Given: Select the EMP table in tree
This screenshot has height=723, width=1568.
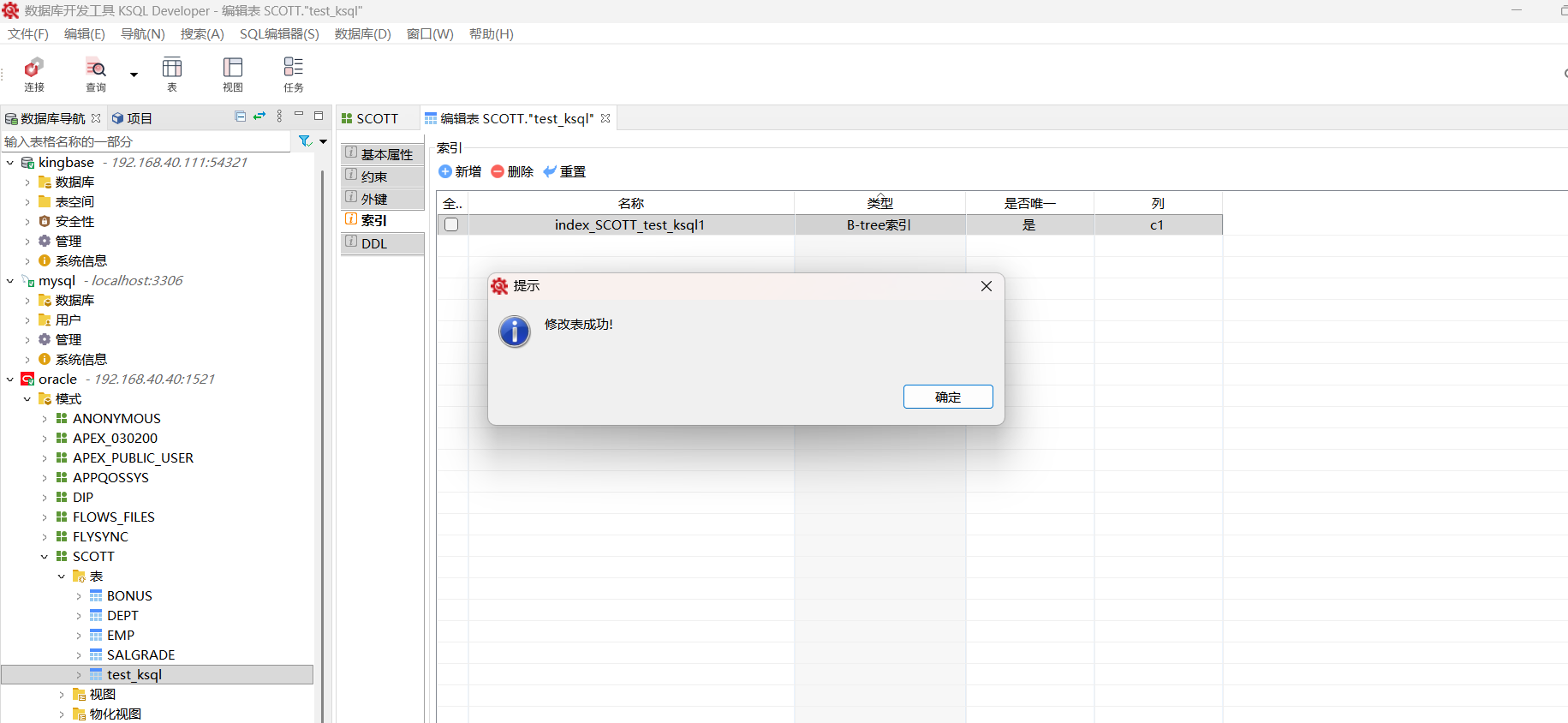Looking at the screenshot, I should [x=121, y=636].
